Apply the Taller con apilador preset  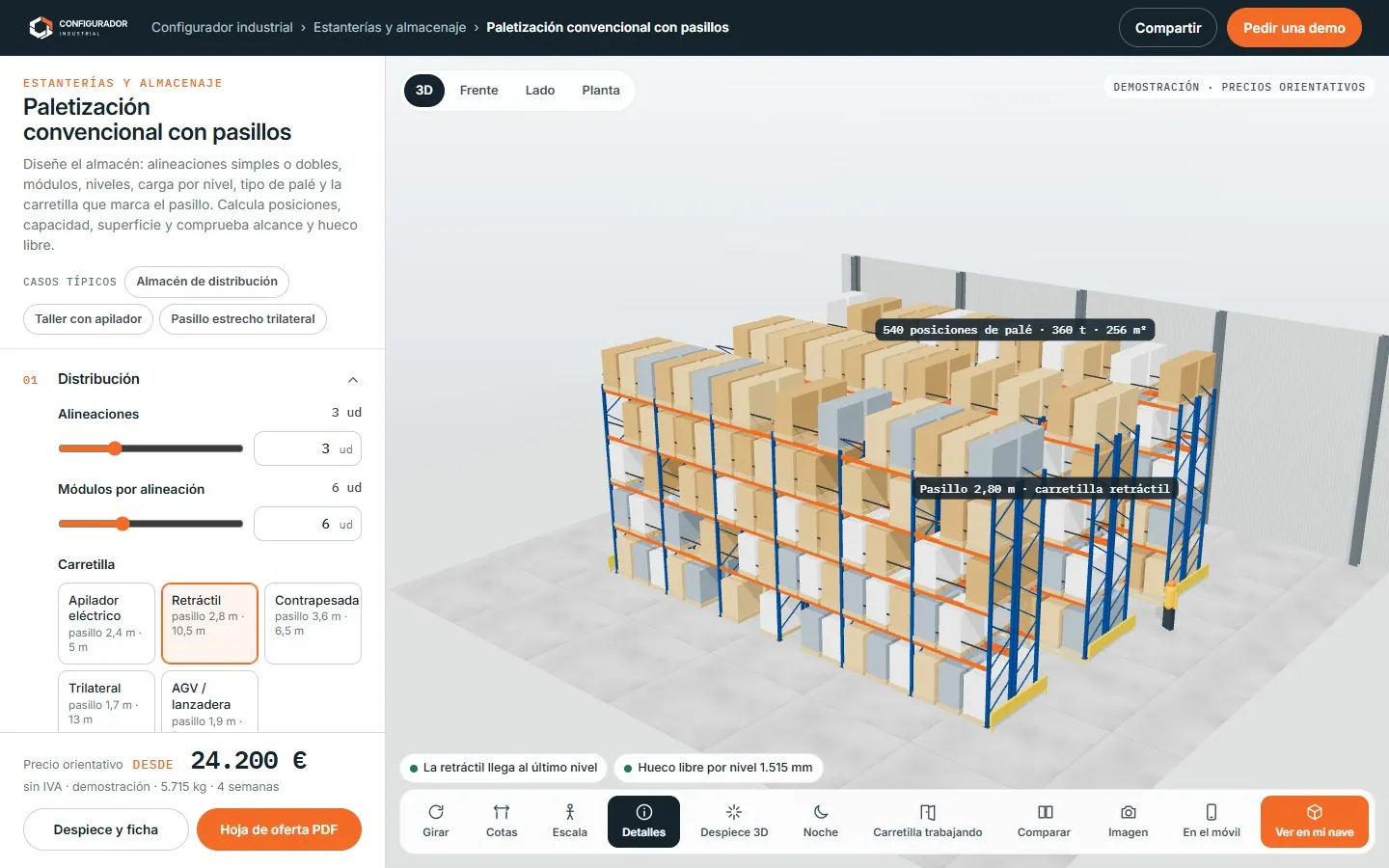click(88, 319)
